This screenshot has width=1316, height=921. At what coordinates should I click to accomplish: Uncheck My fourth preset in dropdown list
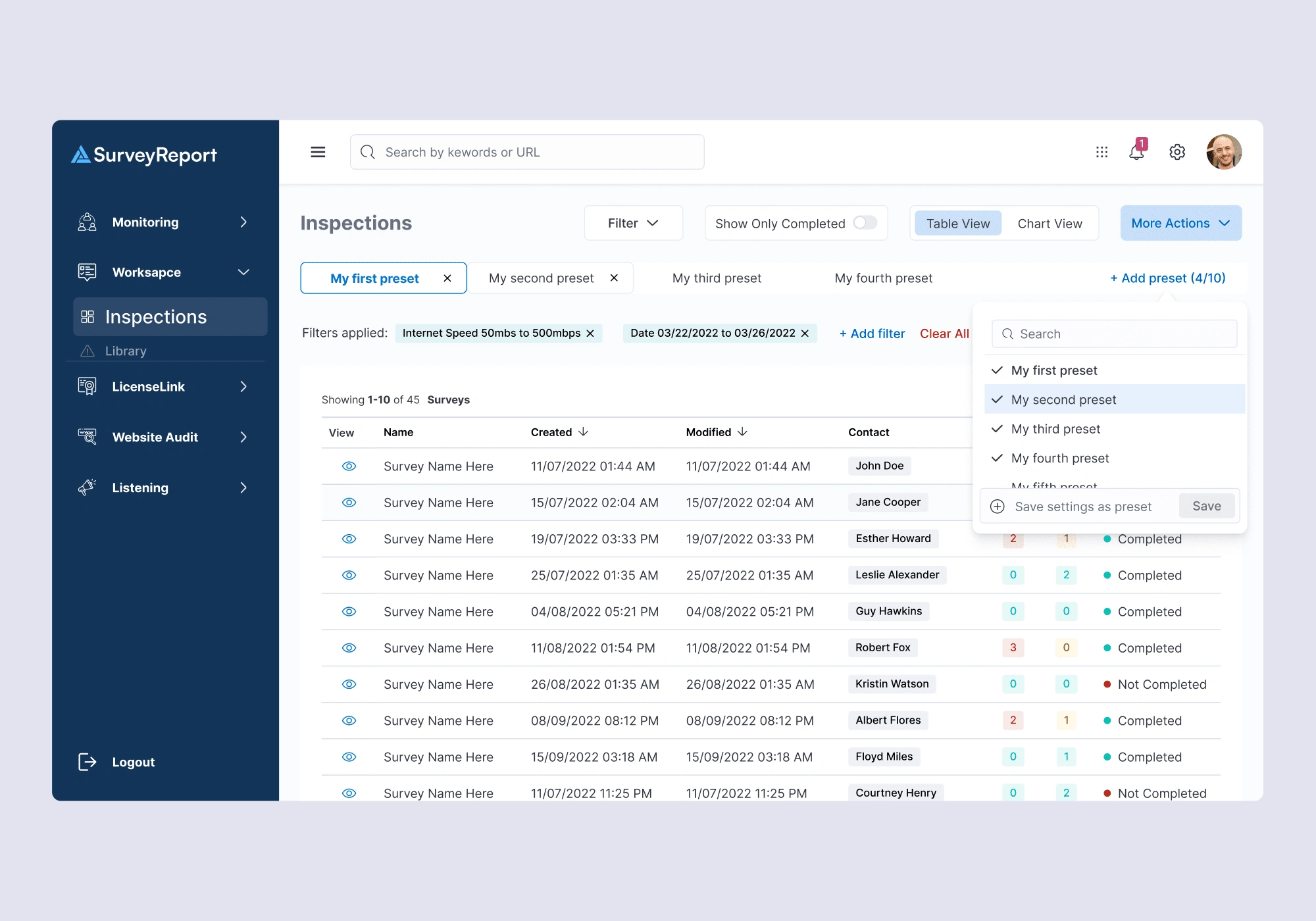point(1115,458)
